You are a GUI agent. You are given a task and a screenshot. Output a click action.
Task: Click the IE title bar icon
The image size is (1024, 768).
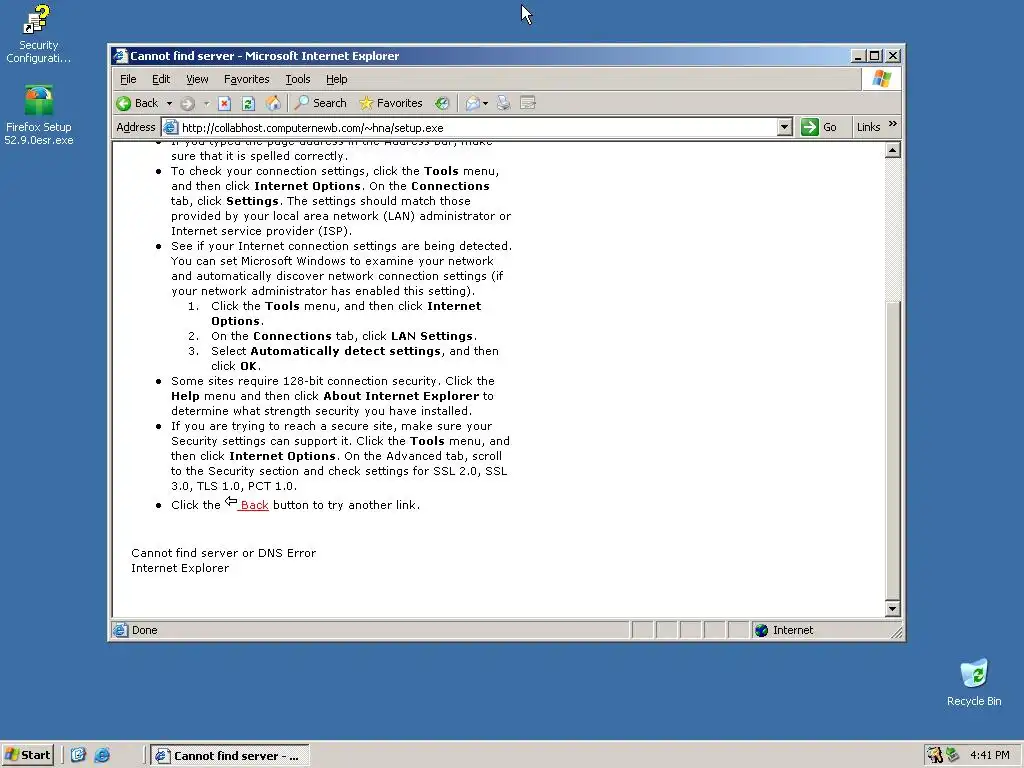(120, 56)
